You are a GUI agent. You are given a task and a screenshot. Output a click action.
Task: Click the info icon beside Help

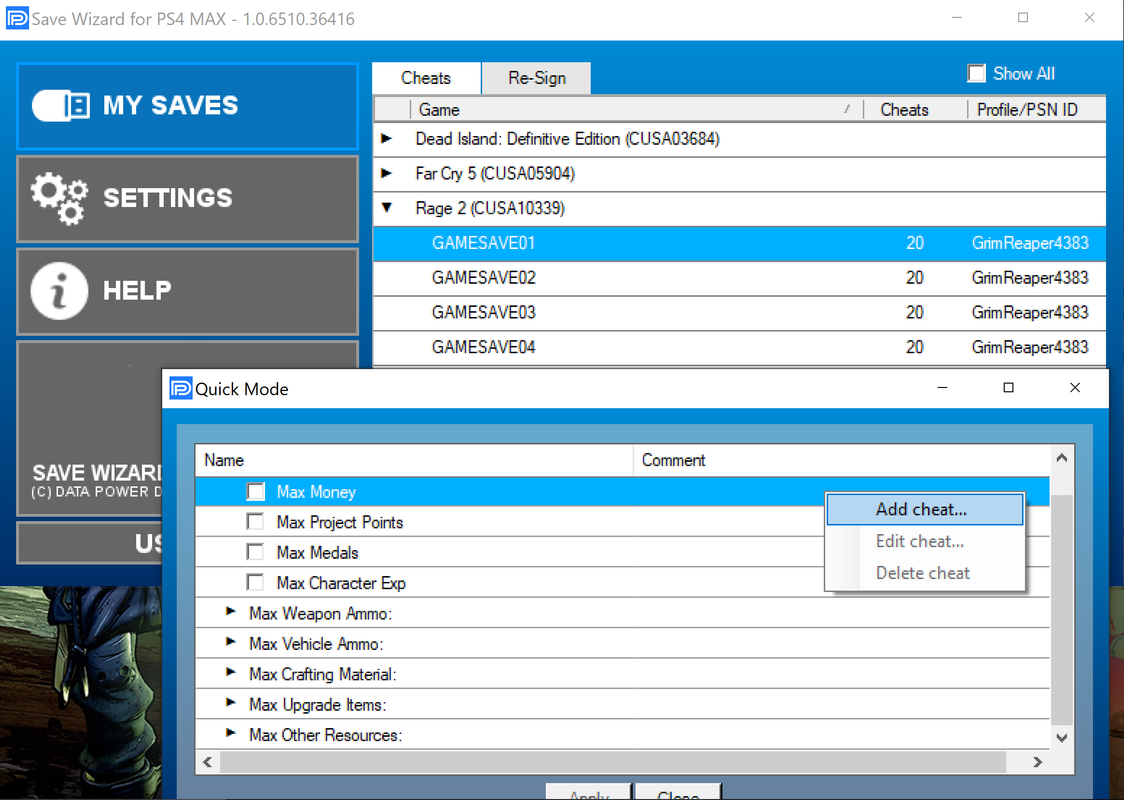(59, 290)
